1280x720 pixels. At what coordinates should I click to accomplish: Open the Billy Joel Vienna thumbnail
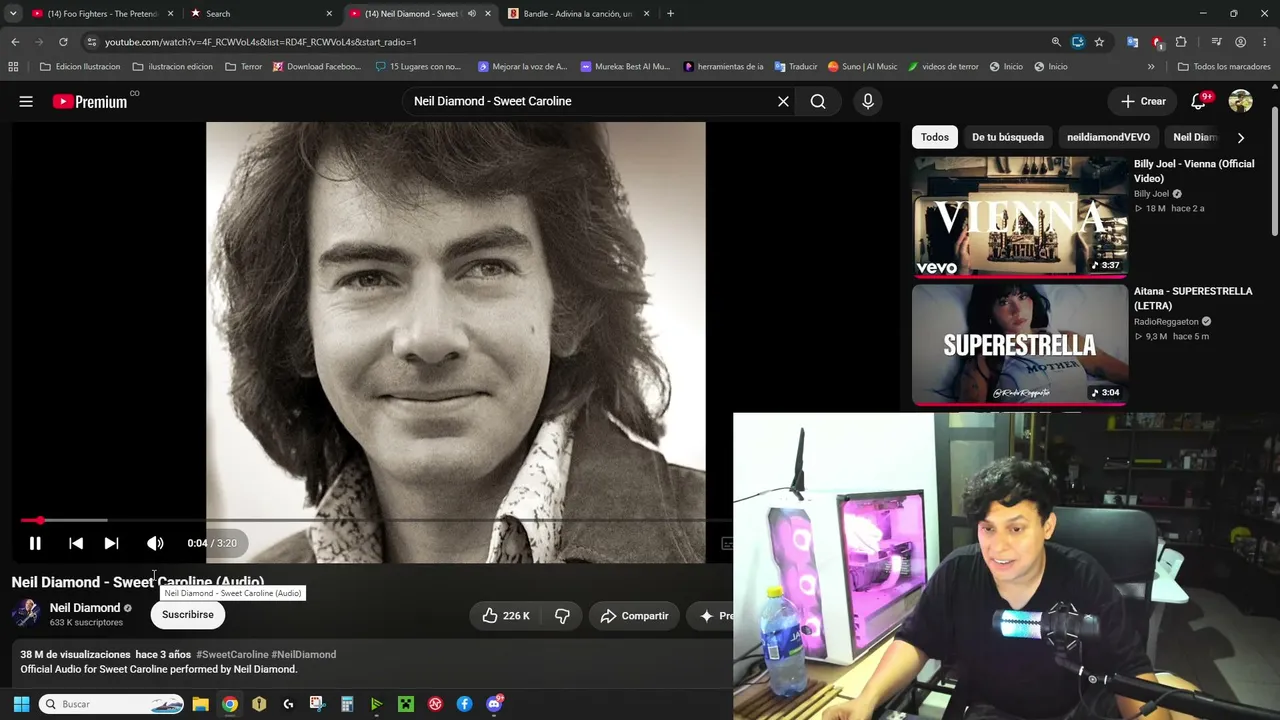(1019, 216)
